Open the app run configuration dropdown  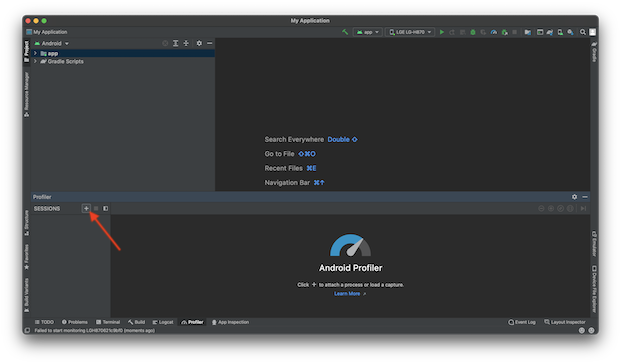[x=368, y=32]
